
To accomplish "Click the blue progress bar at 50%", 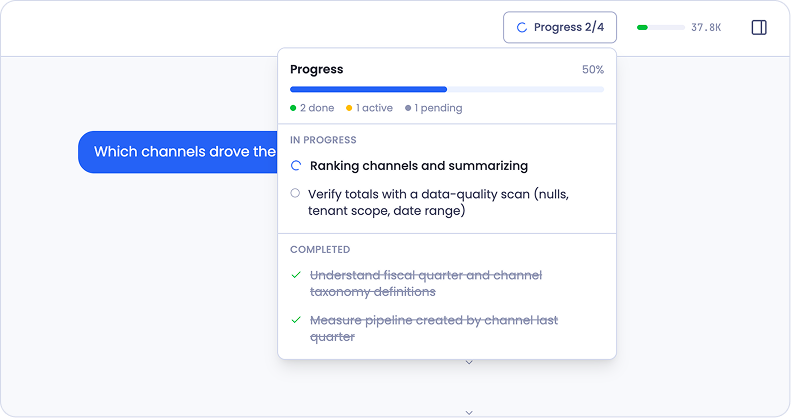I will [447, 89].
